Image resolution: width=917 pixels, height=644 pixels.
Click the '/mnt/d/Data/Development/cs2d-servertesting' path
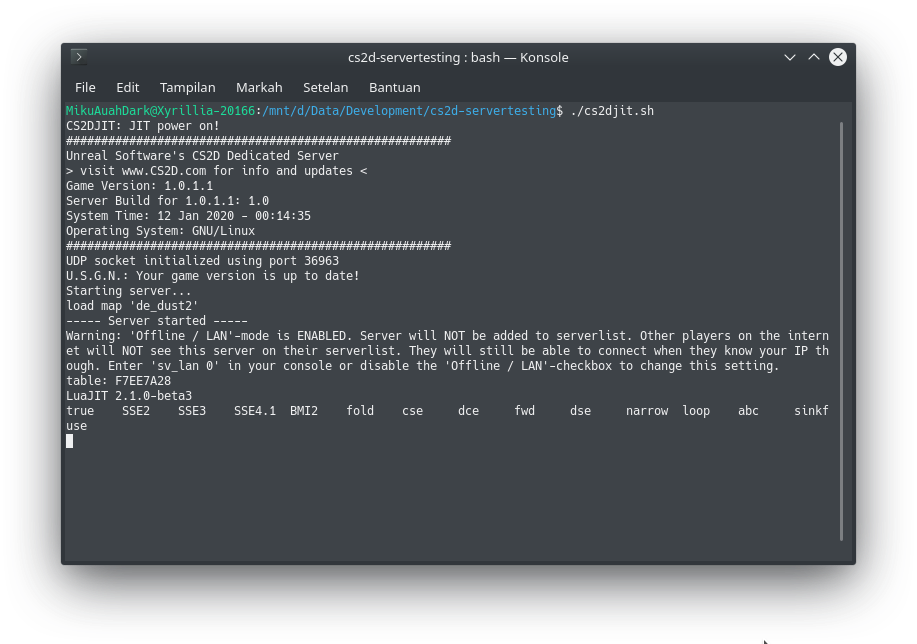409,111
